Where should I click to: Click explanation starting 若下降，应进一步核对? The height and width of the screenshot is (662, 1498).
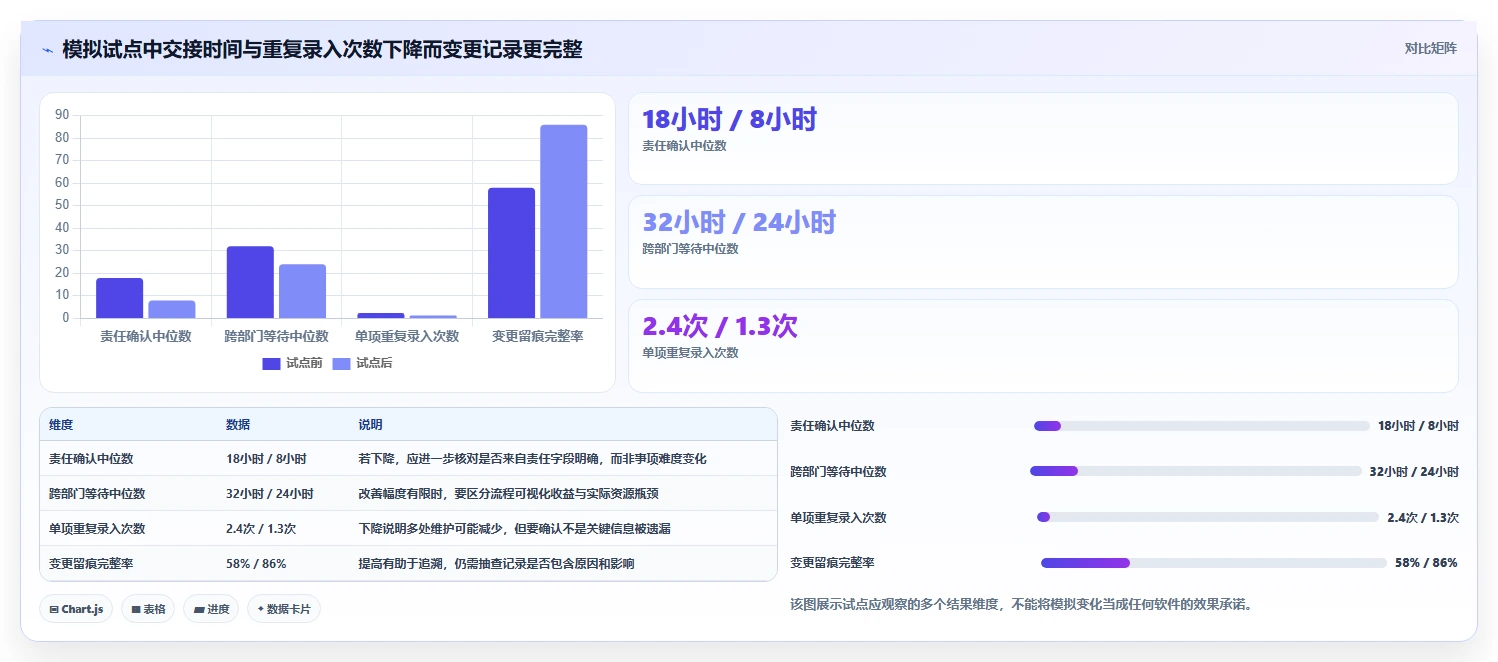coord(532,459)
